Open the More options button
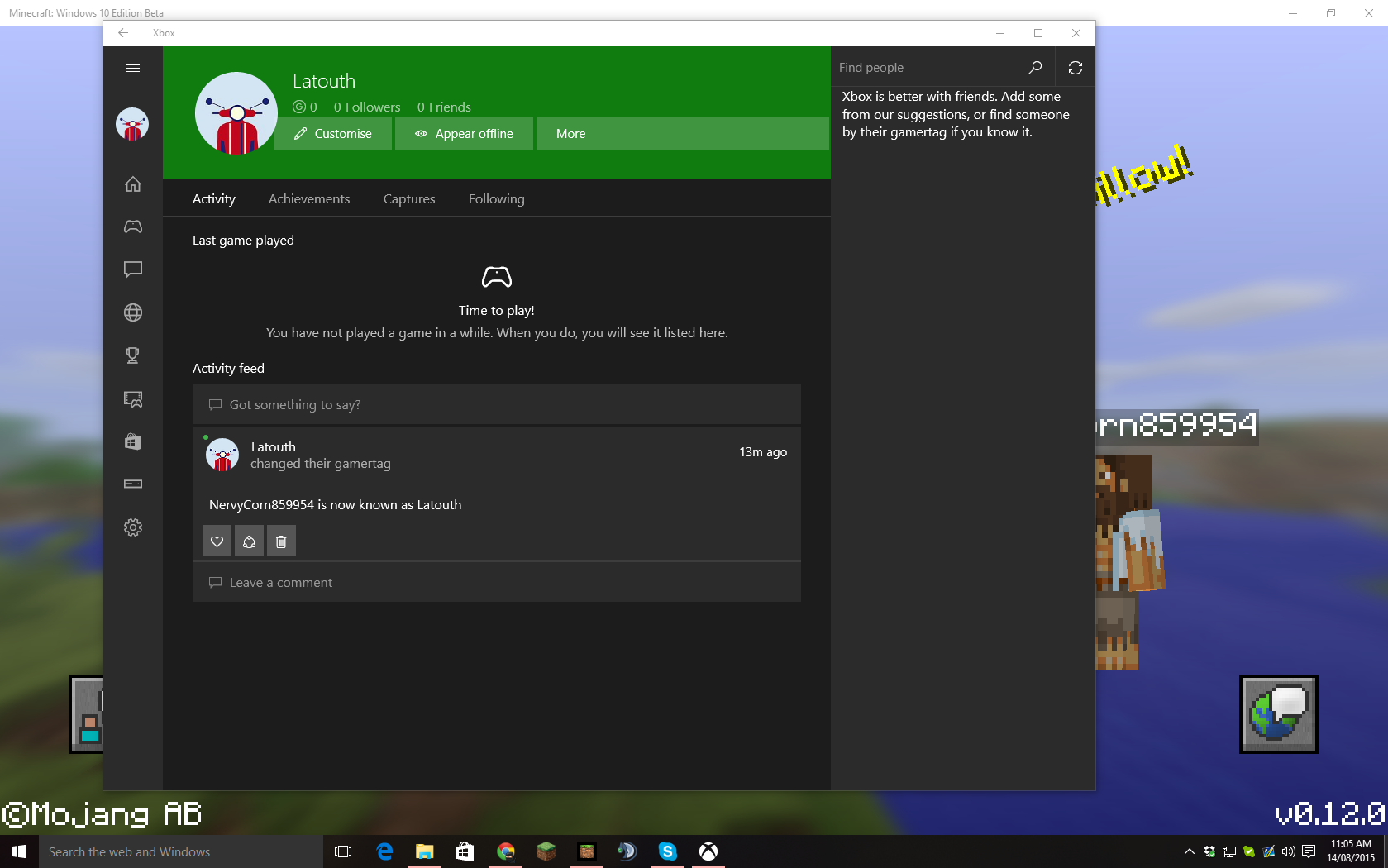 [x=682, y=133]
